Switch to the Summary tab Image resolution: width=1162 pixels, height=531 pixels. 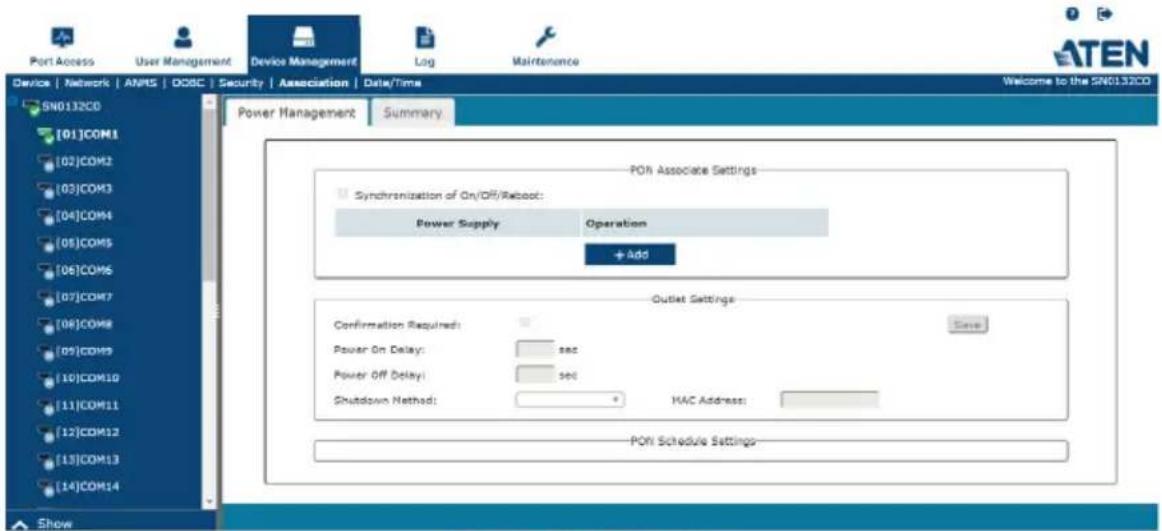tap(414, 113)
